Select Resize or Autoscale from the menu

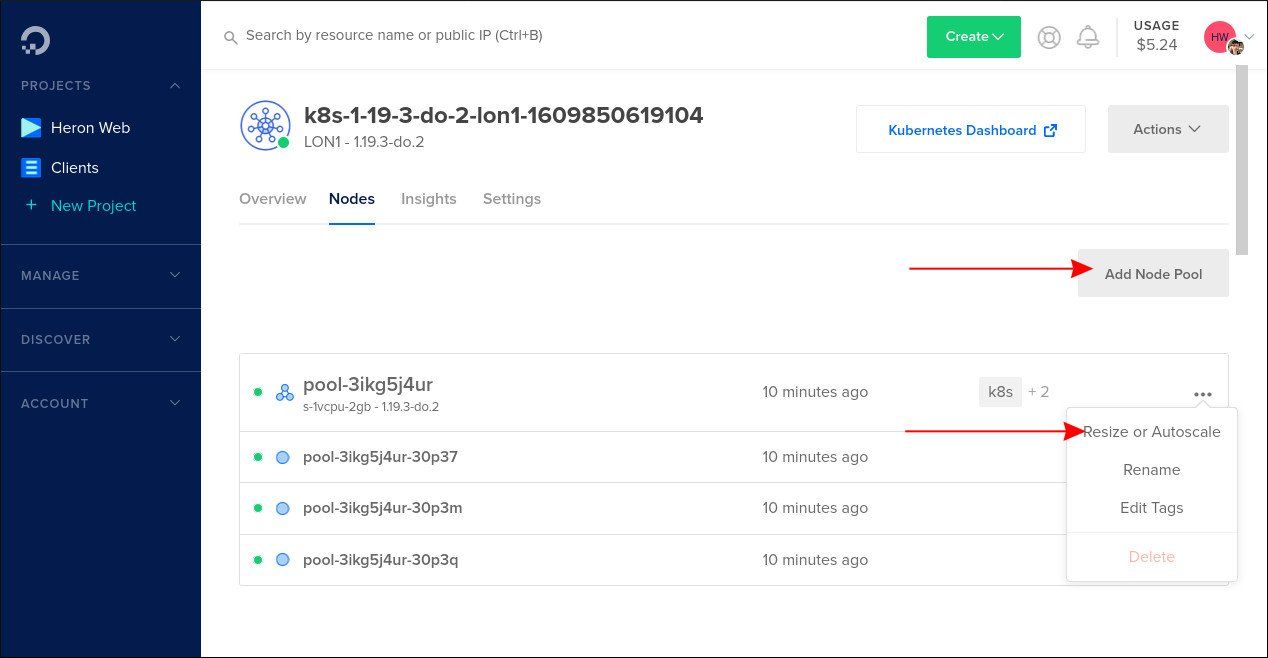pos(1152,431)
